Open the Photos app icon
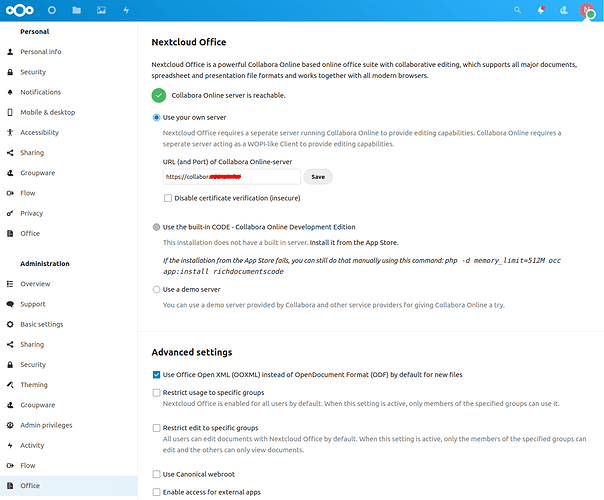 pos(101,10)
